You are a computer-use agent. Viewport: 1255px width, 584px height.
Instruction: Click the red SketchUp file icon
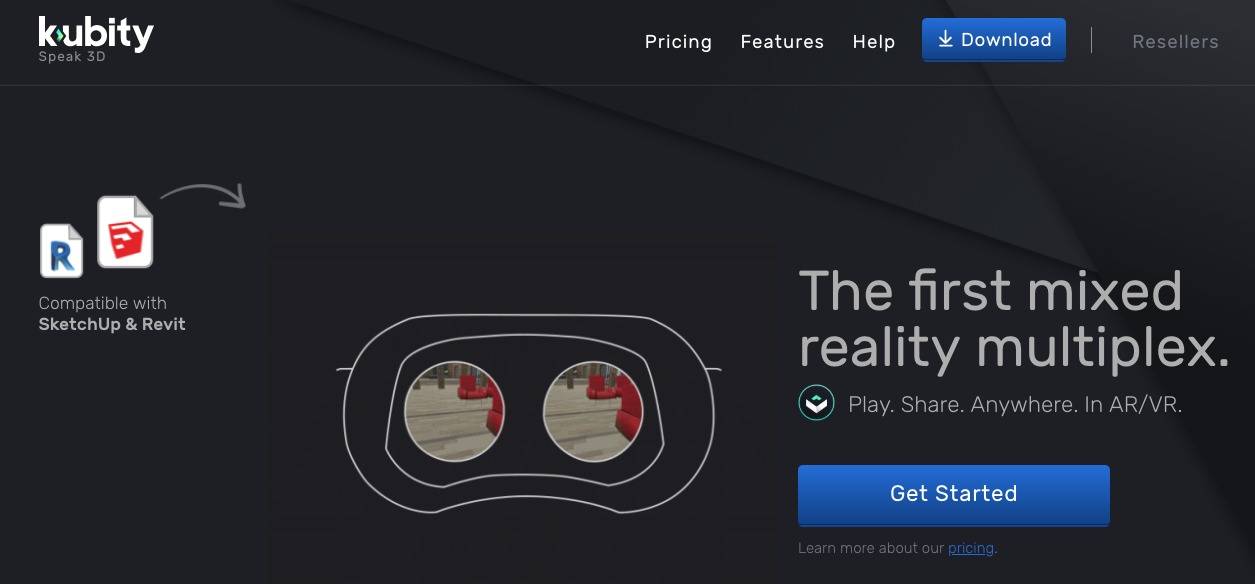point(125,232)
